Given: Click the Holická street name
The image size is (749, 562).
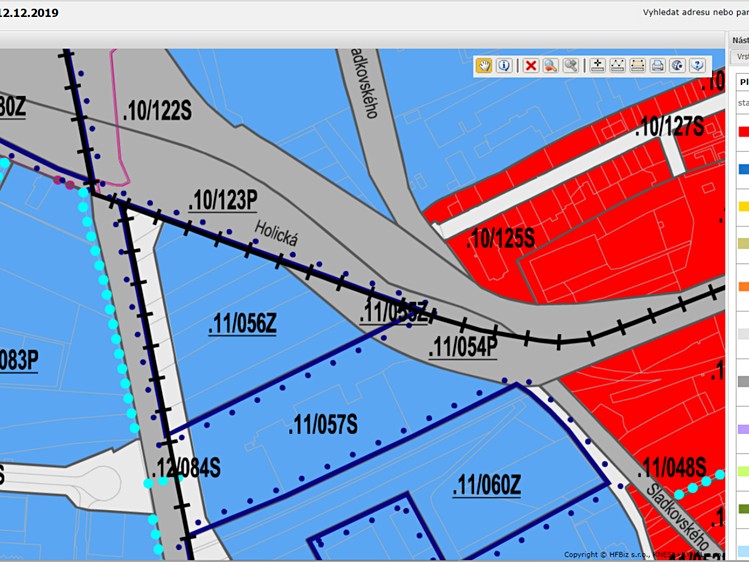Looking at the screenshot, I should 276,233.
